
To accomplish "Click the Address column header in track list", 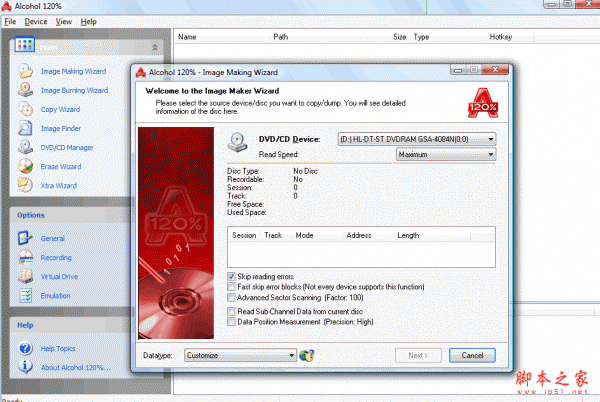I will pyautogui.click(x=368, y=235).
